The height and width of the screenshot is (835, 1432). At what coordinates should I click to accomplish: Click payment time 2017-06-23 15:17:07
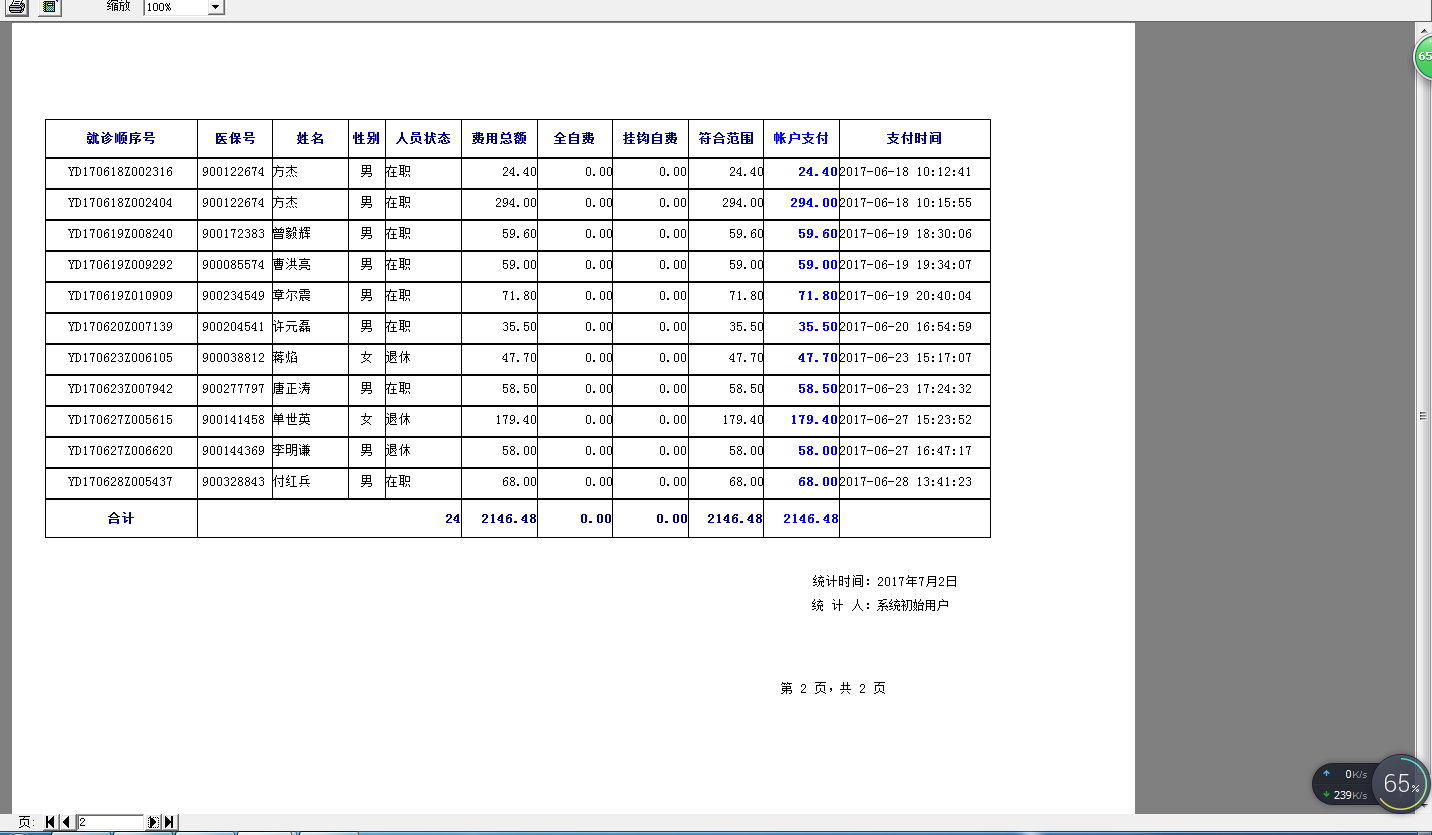(x=906, y=358)
